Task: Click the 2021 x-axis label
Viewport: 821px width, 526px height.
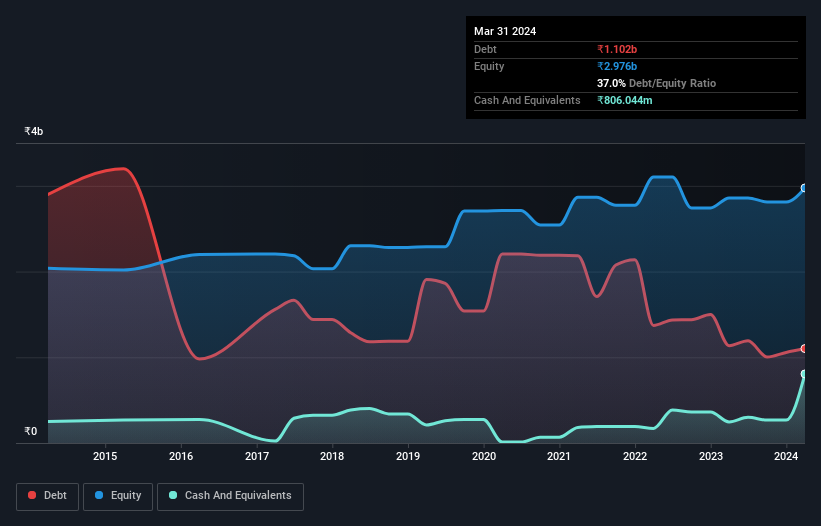Action: click(559, 456)
